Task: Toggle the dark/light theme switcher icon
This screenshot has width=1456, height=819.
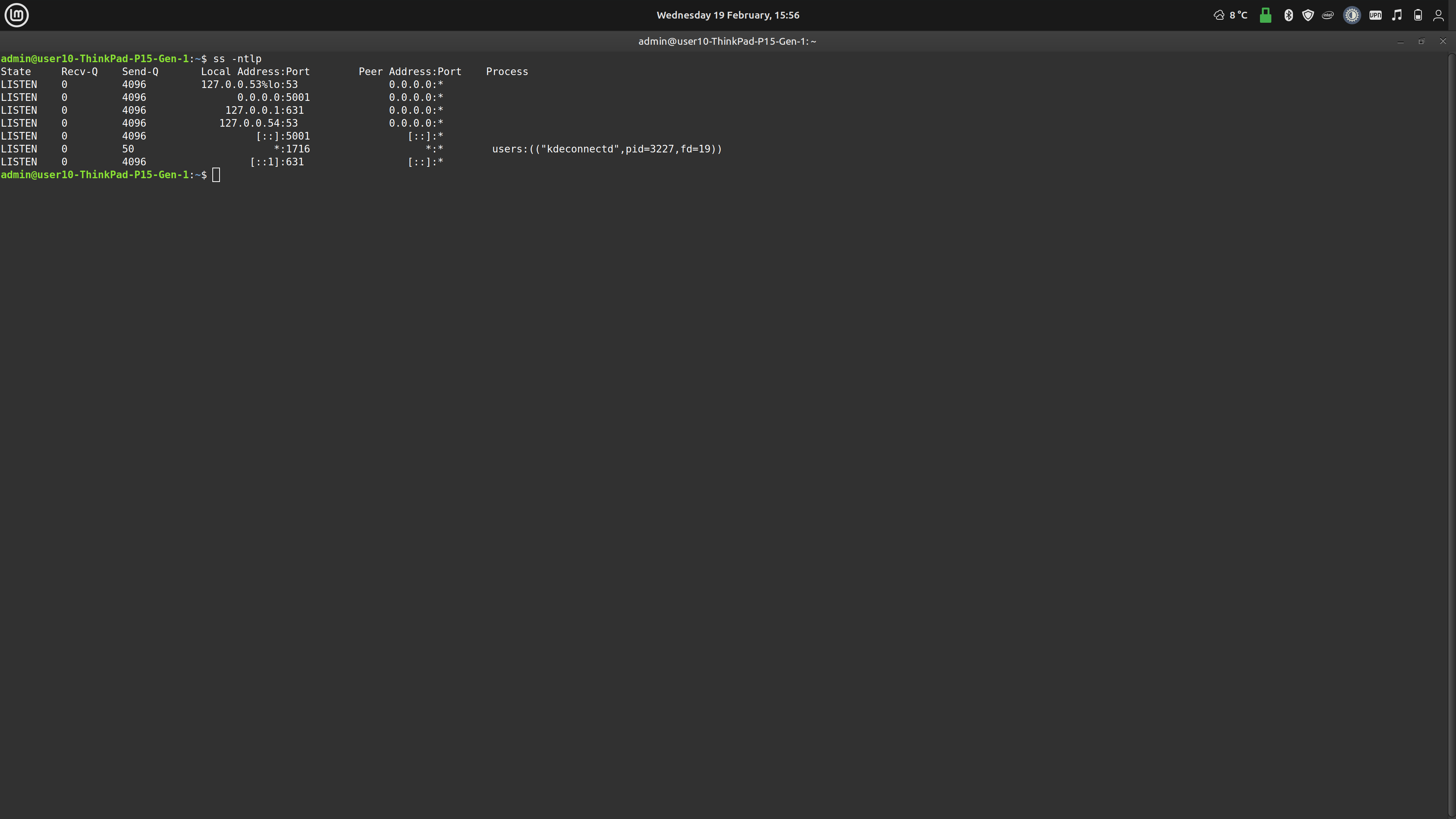Action: click(1352, 15)
